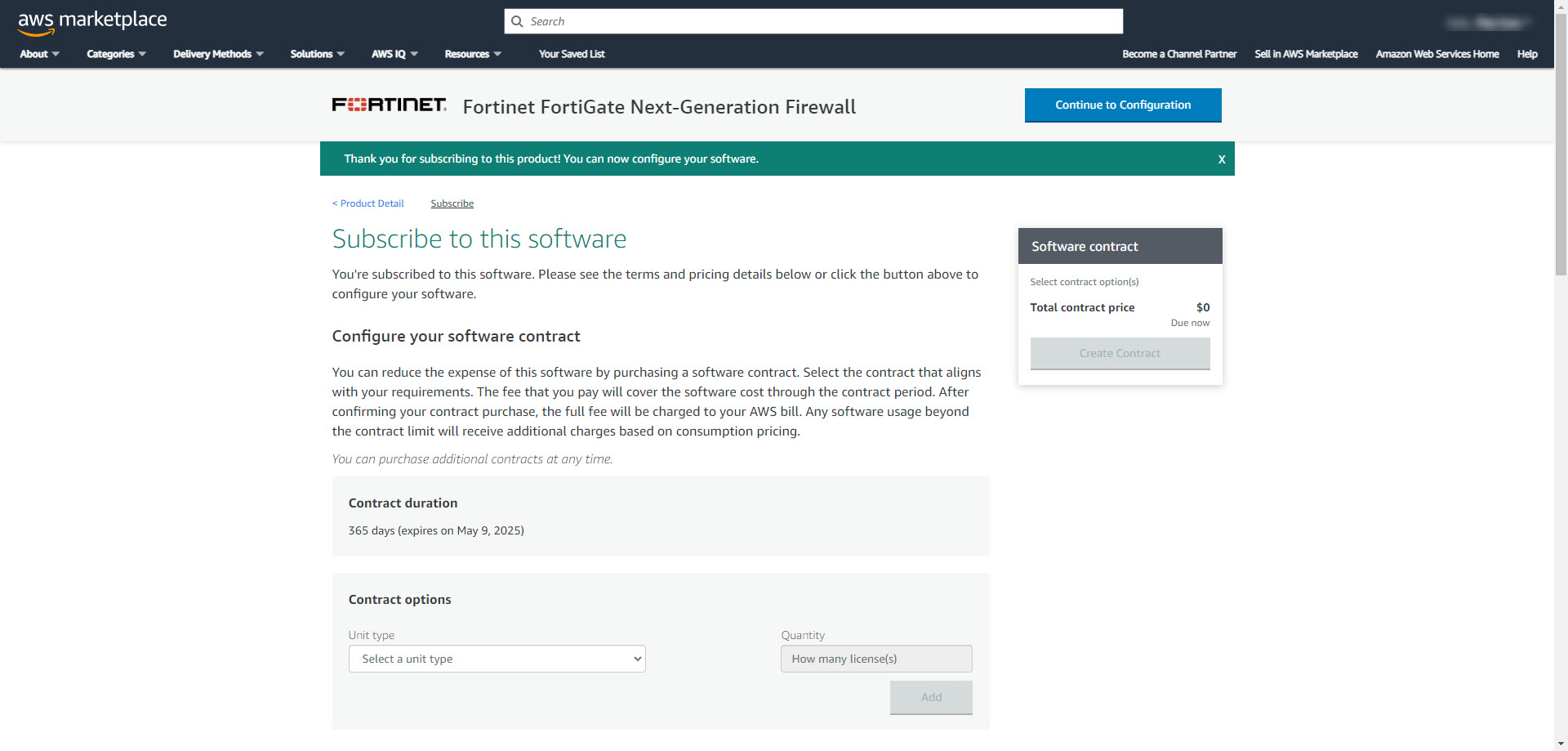This screenshot has height=751, width=1568.
Task: Open the Delivery Methods dropdown
Action: [218, 54]
